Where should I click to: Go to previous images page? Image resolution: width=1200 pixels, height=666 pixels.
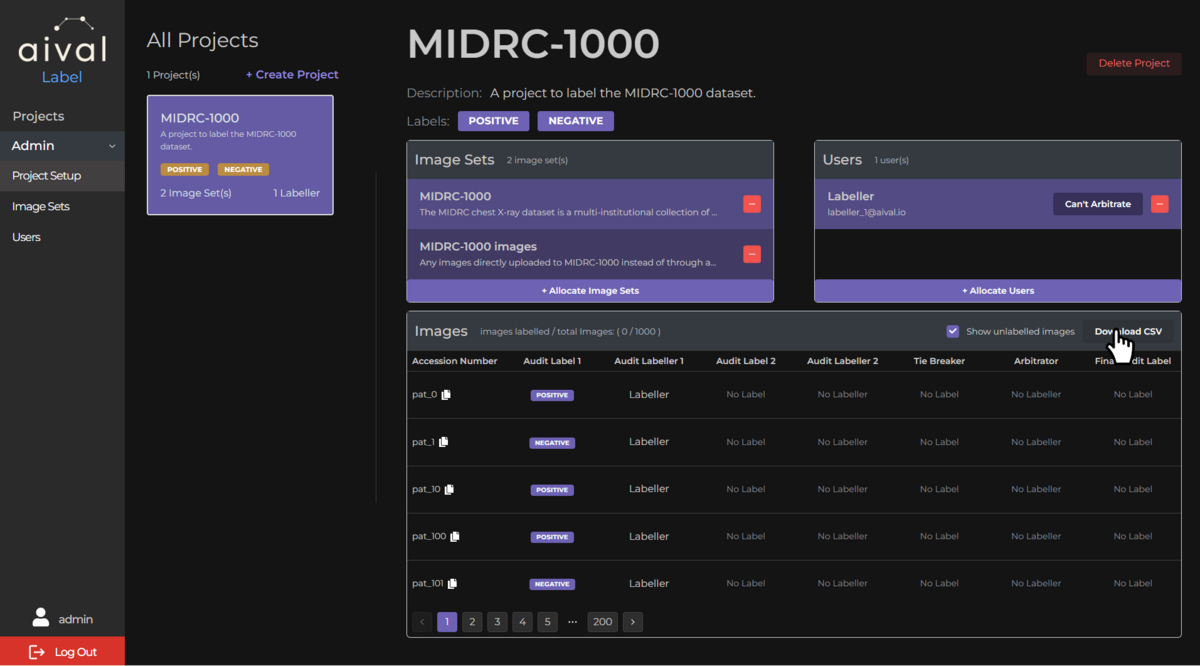pyautogui.click(x=422, y=622)
